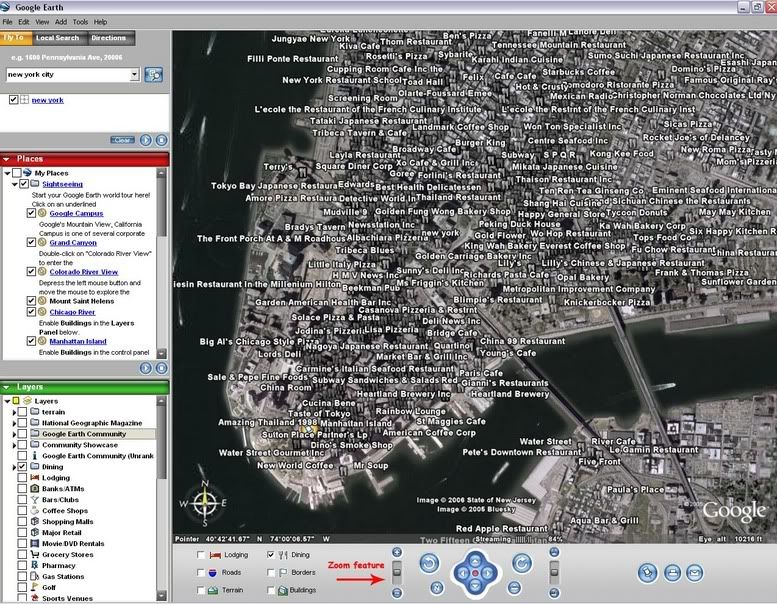The height and width of the screenshot is (604, 777).
Task: Click the Chicago River link
Action: [x=72, y=312]
